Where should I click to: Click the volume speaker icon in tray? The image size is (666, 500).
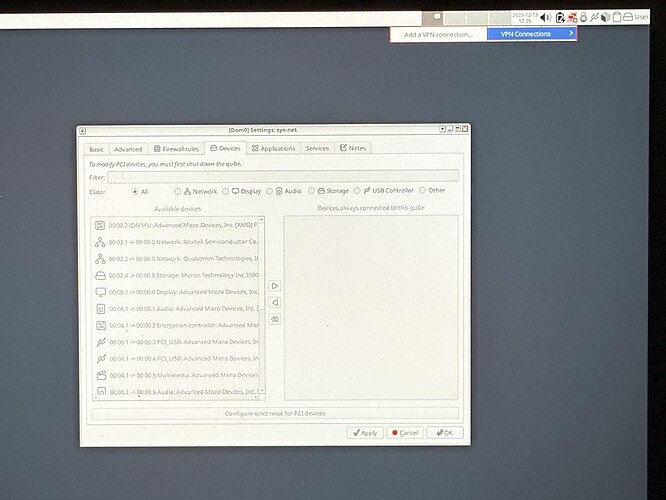tap(545, 17)
